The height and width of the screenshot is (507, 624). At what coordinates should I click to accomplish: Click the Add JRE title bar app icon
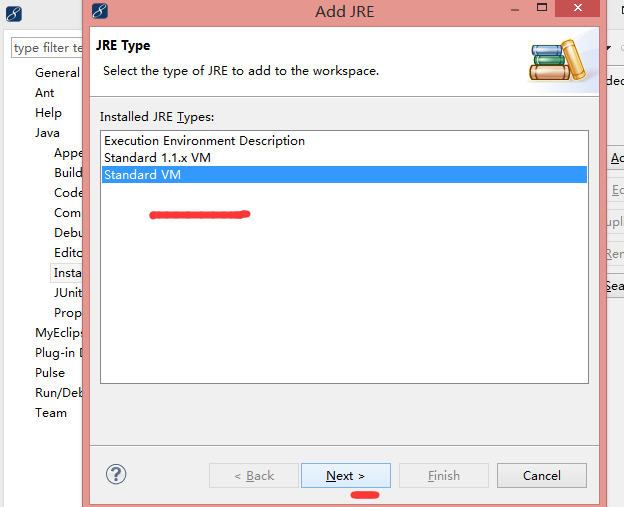coord(99,11)
